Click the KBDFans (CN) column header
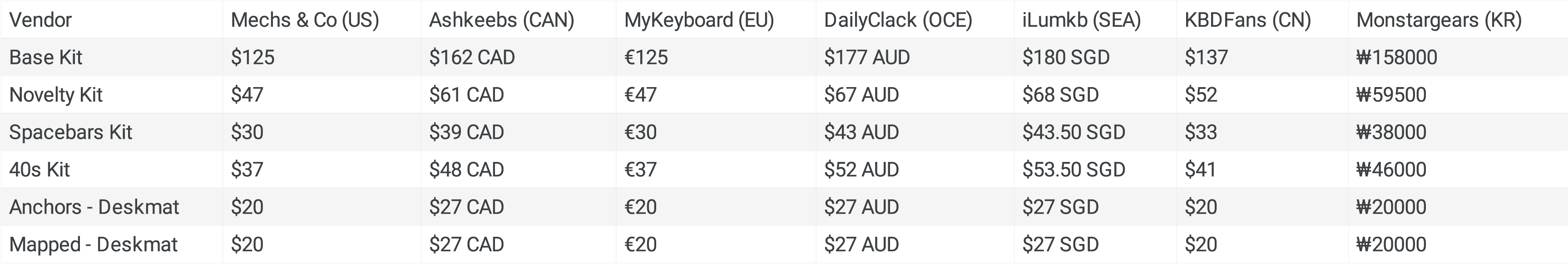Screen dimensions: 1568x264 pyautogui.click(x=1247, y=20)
